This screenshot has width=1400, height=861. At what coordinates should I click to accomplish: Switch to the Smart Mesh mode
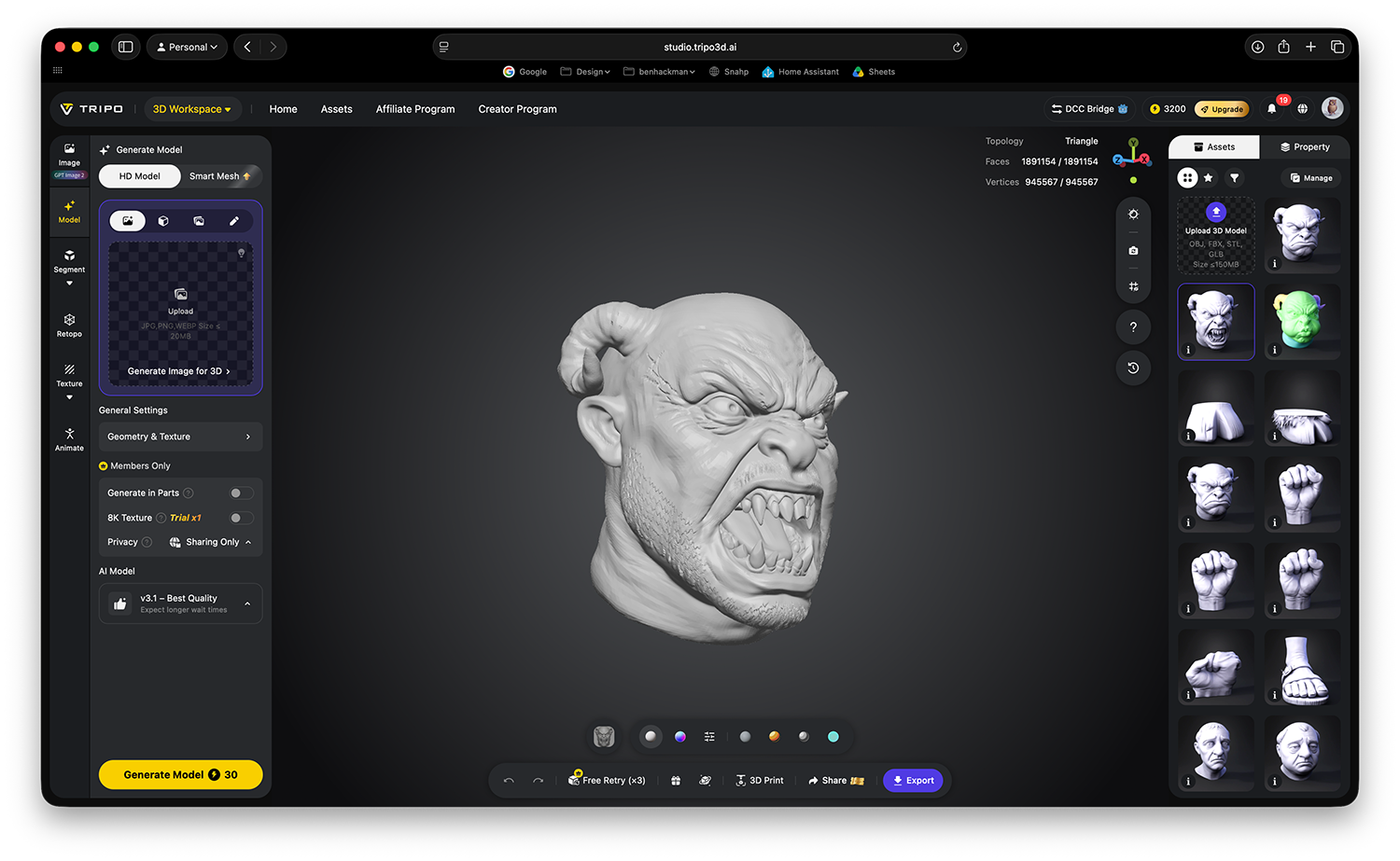[x=220, y=176]
